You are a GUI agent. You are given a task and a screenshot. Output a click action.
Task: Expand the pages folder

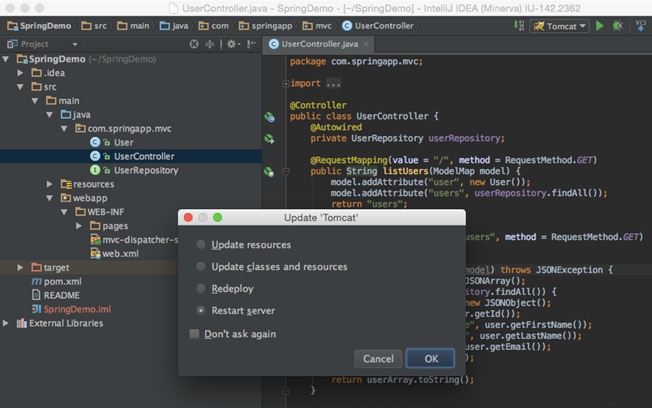[x=79, y=226]
